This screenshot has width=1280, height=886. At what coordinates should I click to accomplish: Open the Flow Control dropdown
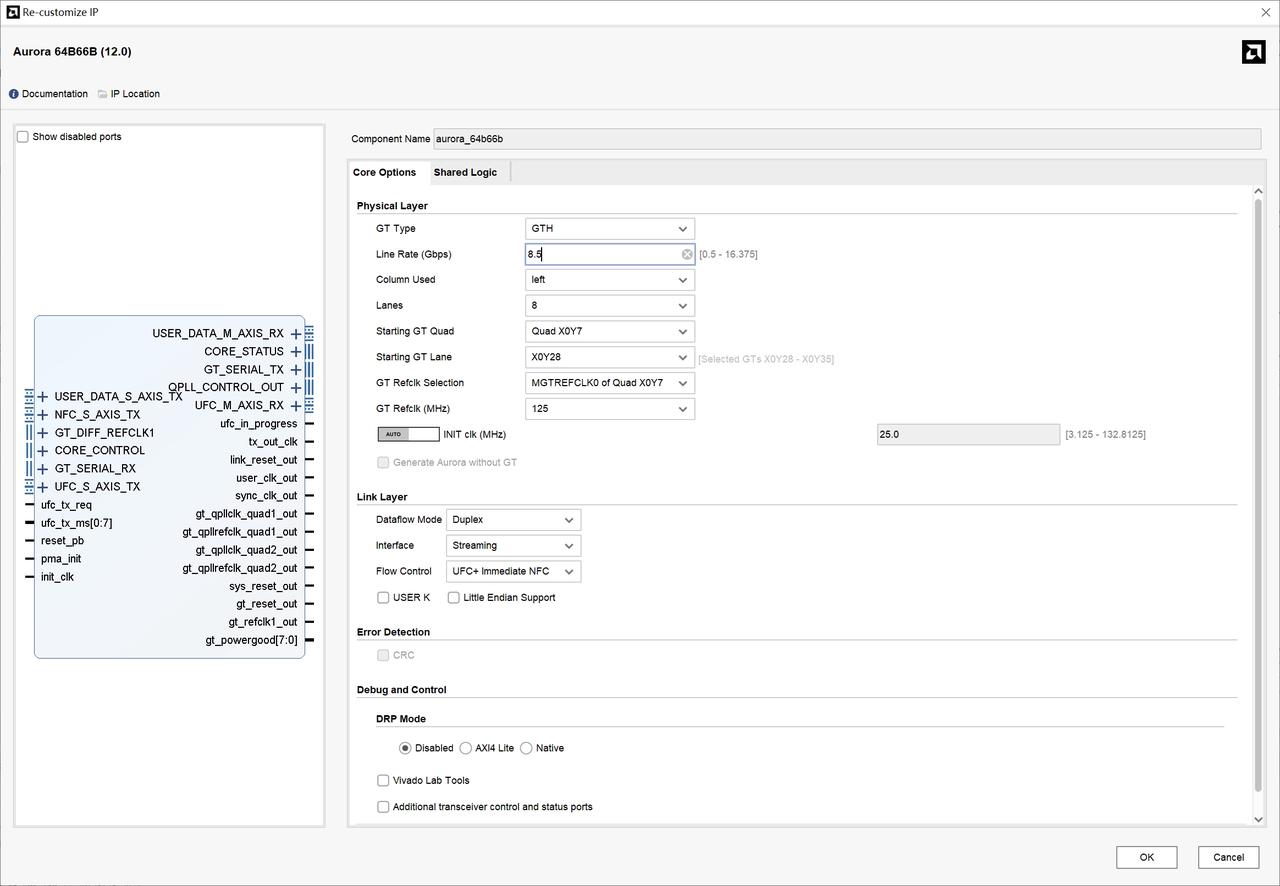[x=513, y=572]
